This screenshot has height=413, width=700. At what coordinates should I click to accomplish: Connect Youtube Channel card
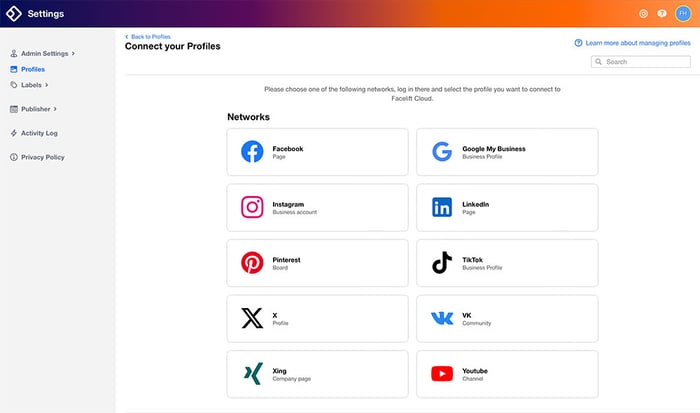click(x=507, y=374)
